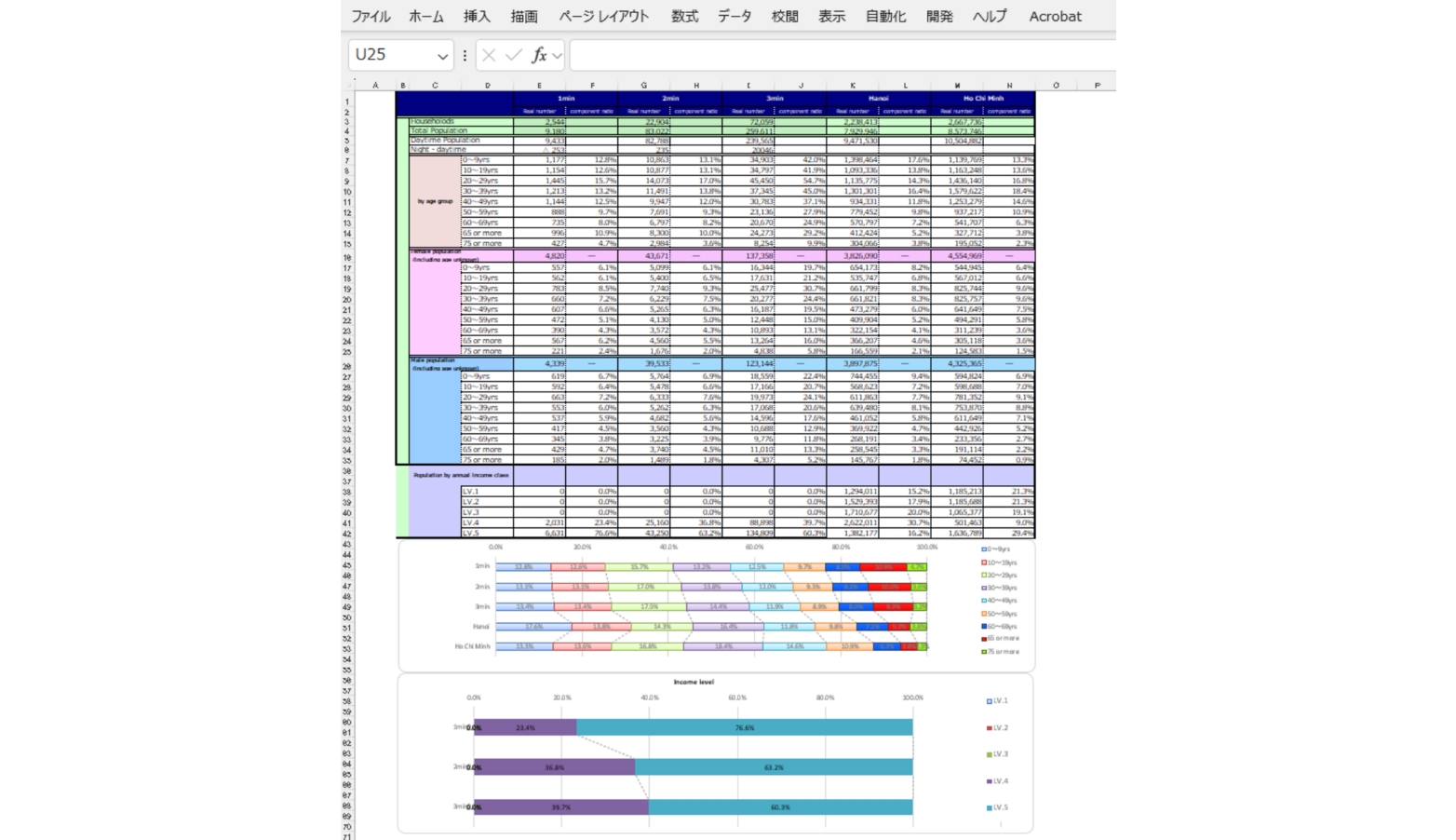Click the Population by annual income class label
The image size is (1456, 840).
pyautogui.click(x=461, y=475)
